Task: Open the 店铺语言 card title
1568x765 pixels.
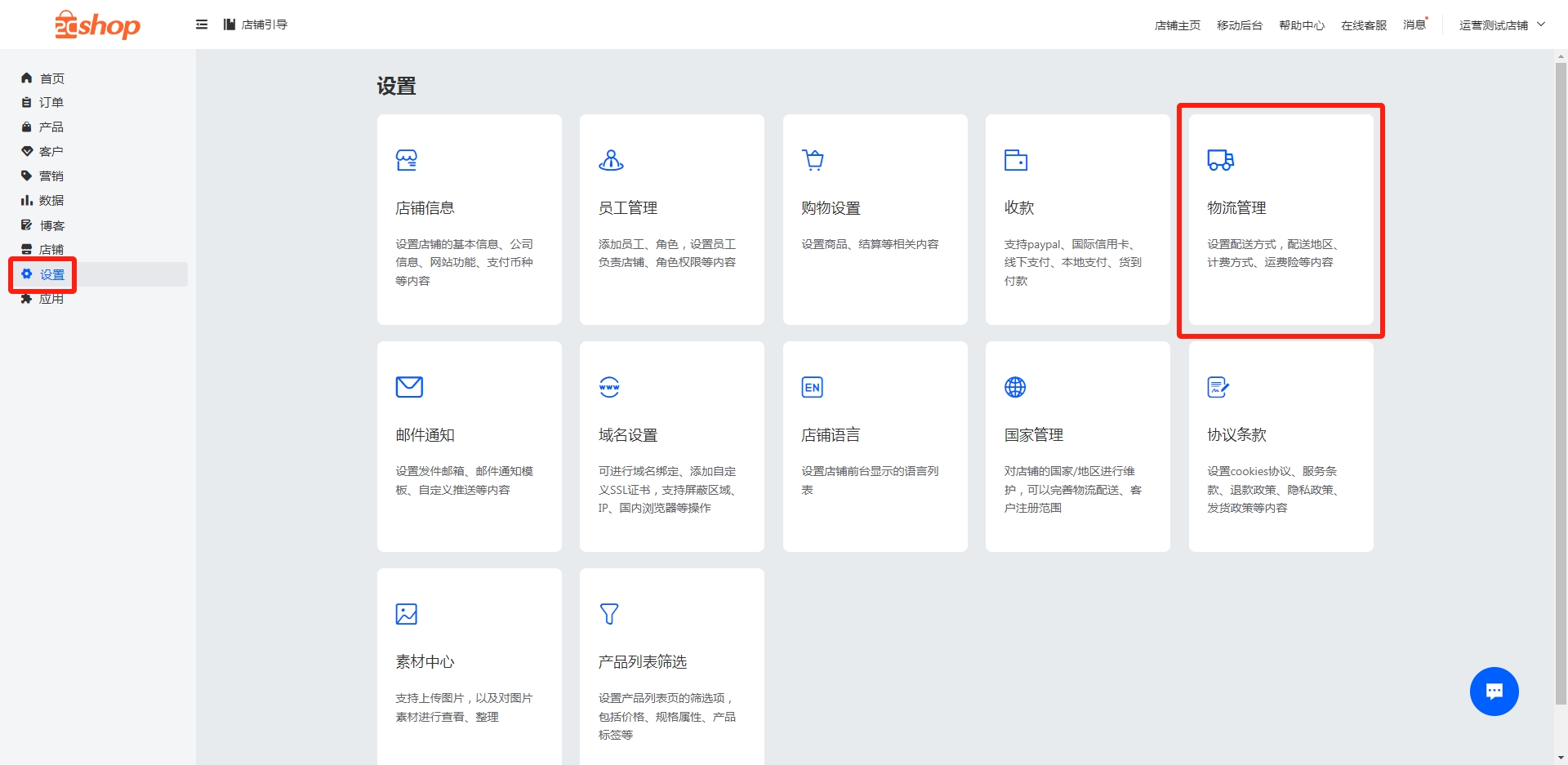Action: click(831, 435)
